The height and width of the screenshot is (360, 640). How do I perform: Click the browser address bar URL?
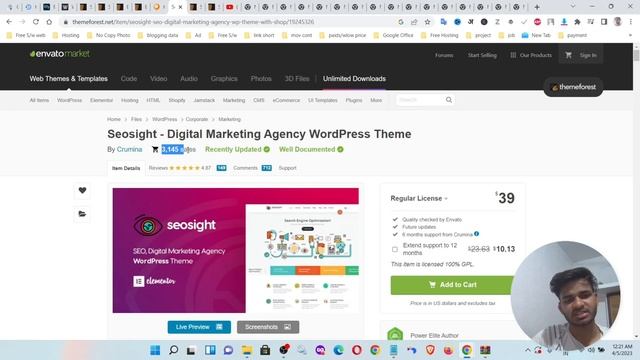(x=193, y=22)
